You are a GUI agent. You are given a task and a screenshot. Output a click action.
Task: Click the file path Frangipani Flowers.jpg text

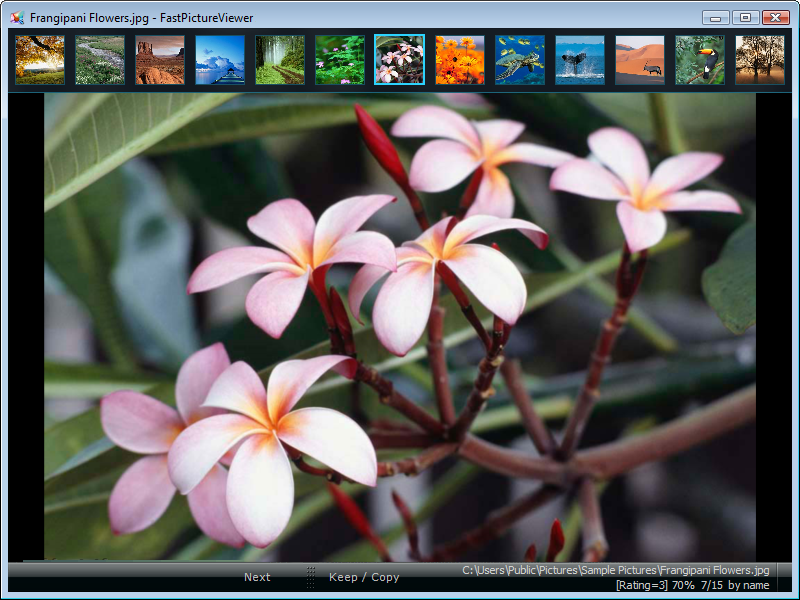pyautogui.click(x=616, y=570)
